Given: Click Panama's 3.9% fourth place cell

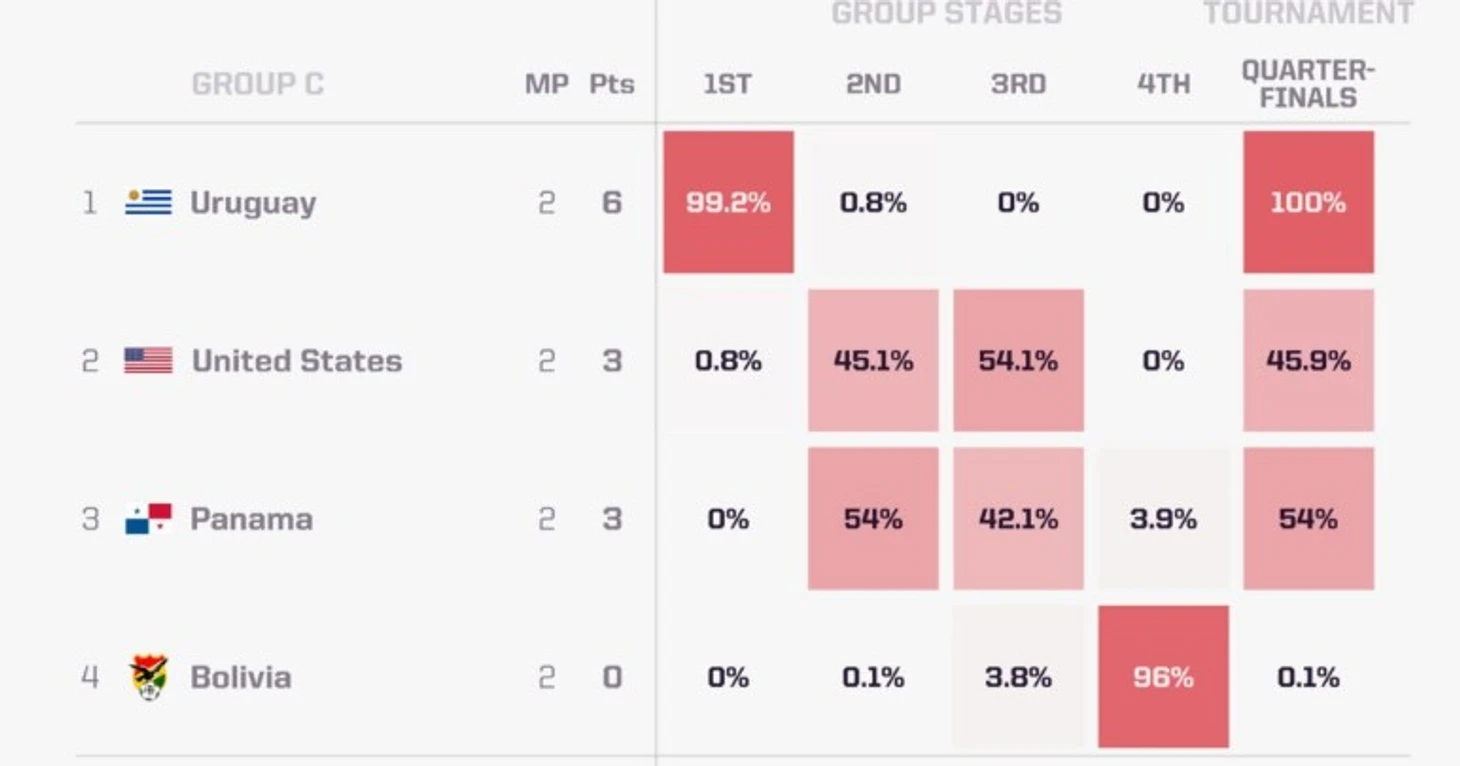Looking at the screenshot, I should click(1163, 518).
